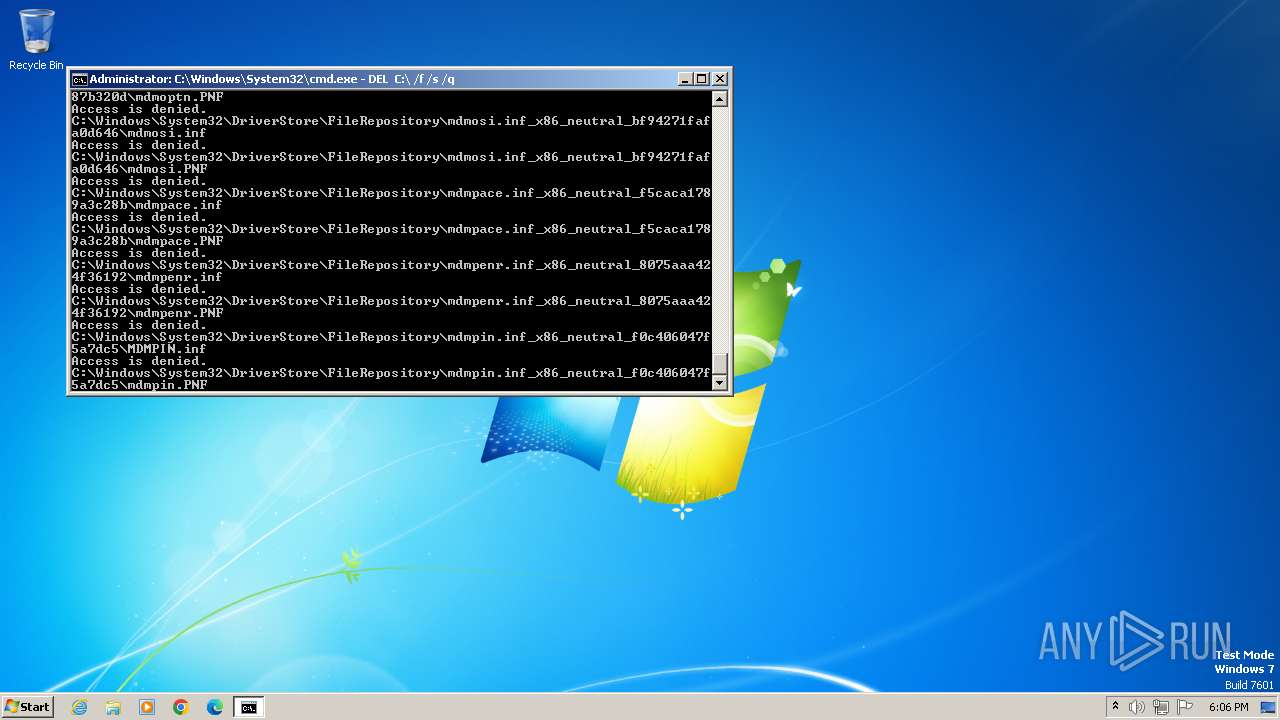This screenshot has width=1280, height=720.
Task: Show hidden system tray icons
Action: [x=1115, y=707]
